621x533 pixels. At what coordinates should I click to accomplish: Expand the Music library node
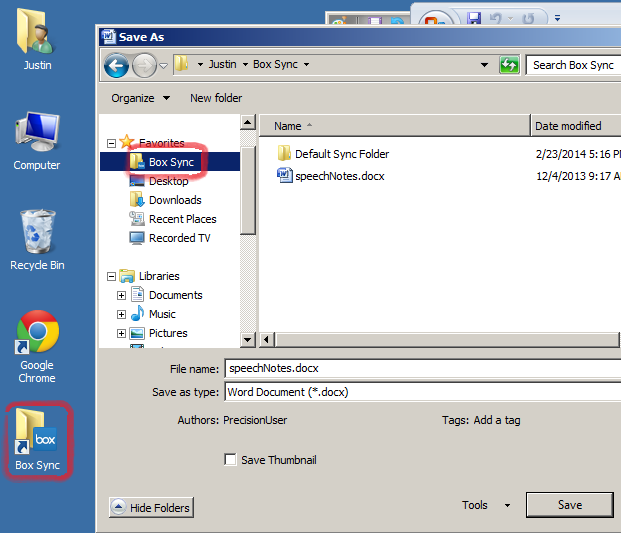(122, 314)
